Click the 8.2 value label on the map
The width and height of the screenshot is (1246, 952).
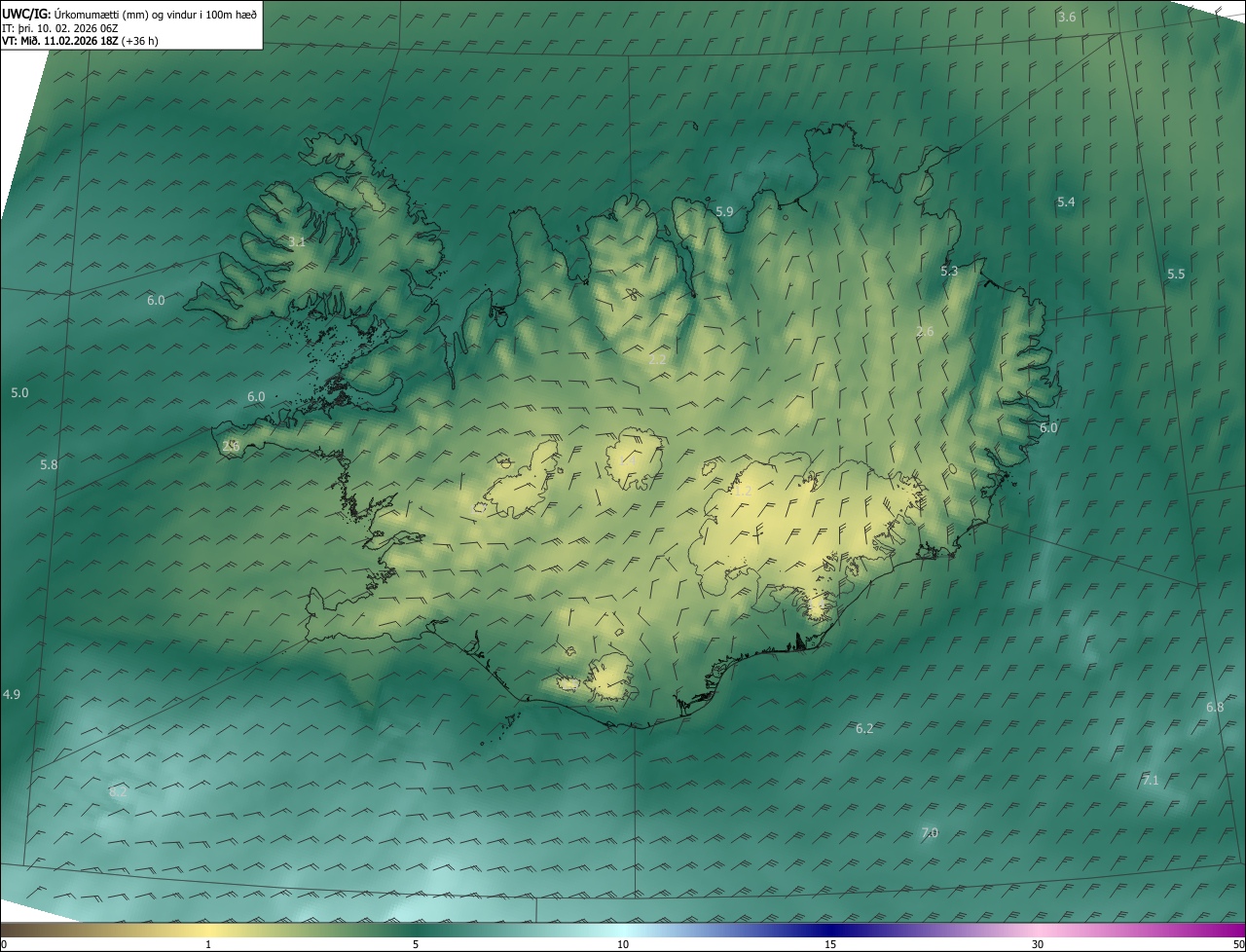coord(119,792)
